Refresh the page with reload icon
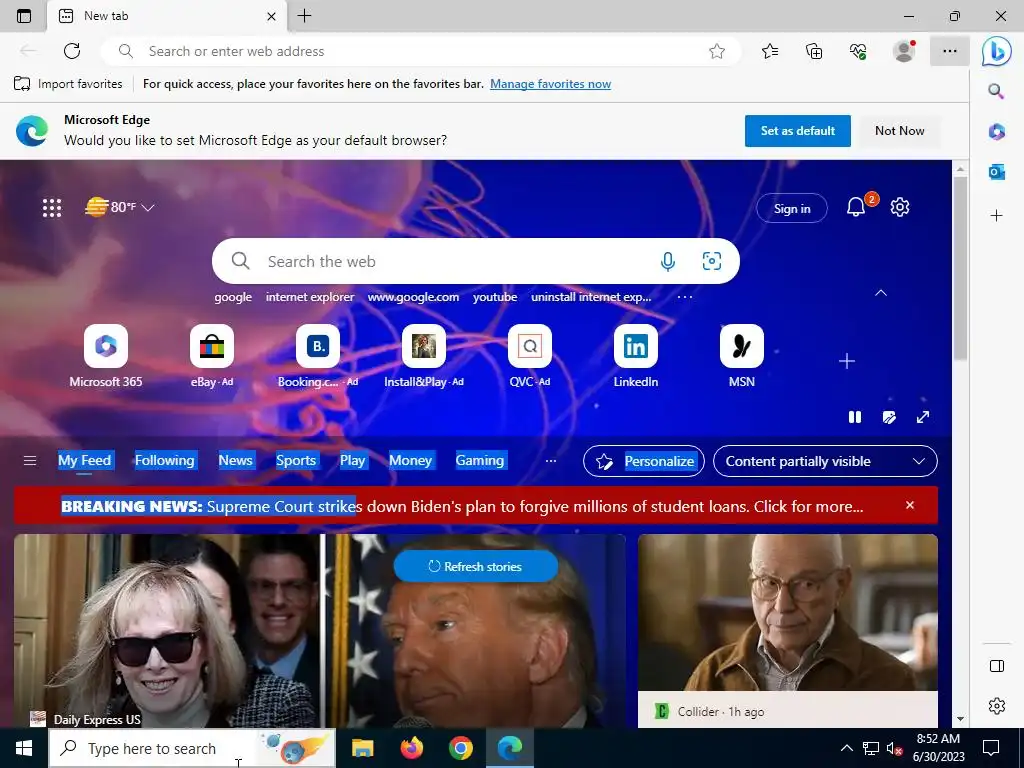The width and height of the screenshot is (1024, 768). point(72,51)
